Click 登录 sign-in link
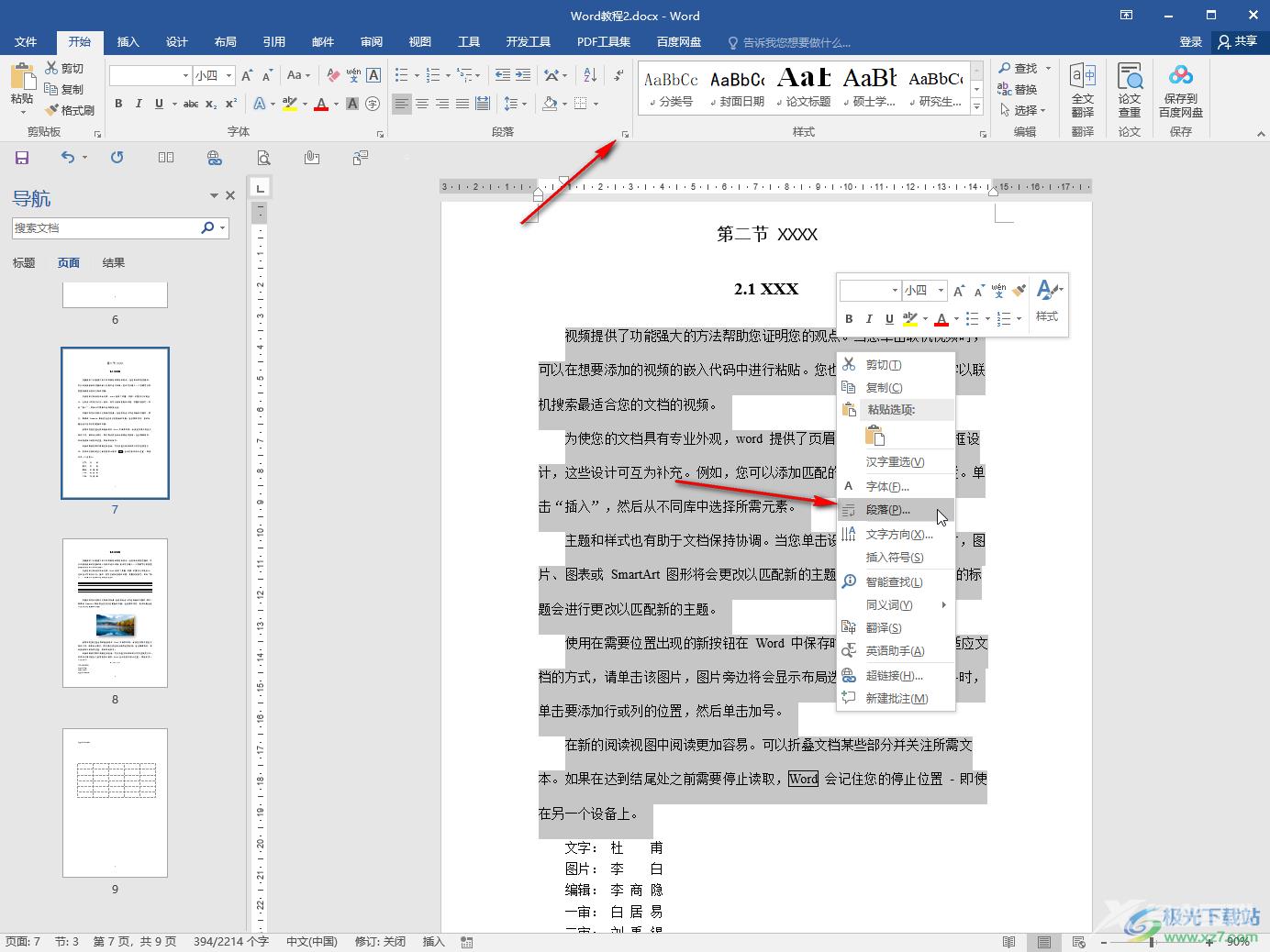Viewport: 1270px width, 952px height. tap(1191, 42)
